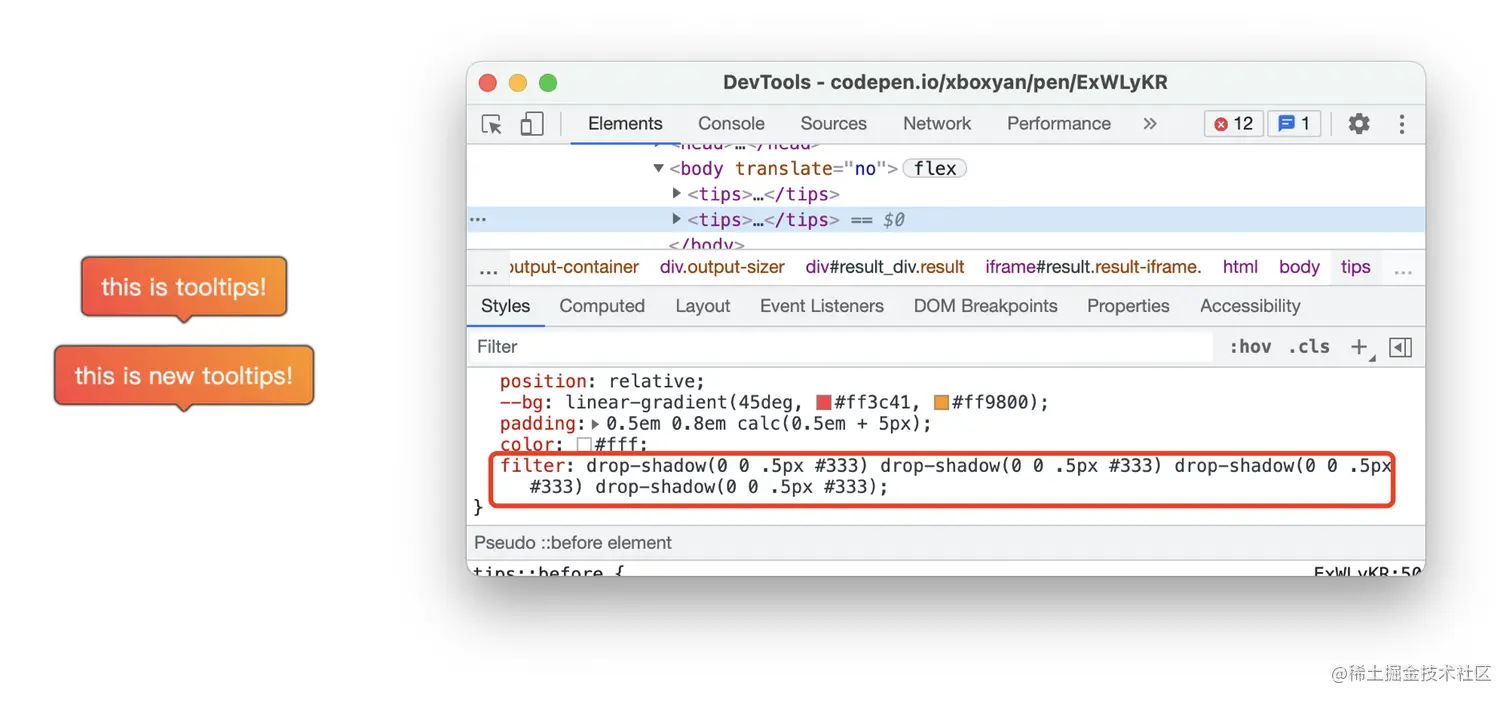The width and height of the screenshot is (1512, 704).
Task: Focus the styles Filter input
Action: click(x=842, y=347)
